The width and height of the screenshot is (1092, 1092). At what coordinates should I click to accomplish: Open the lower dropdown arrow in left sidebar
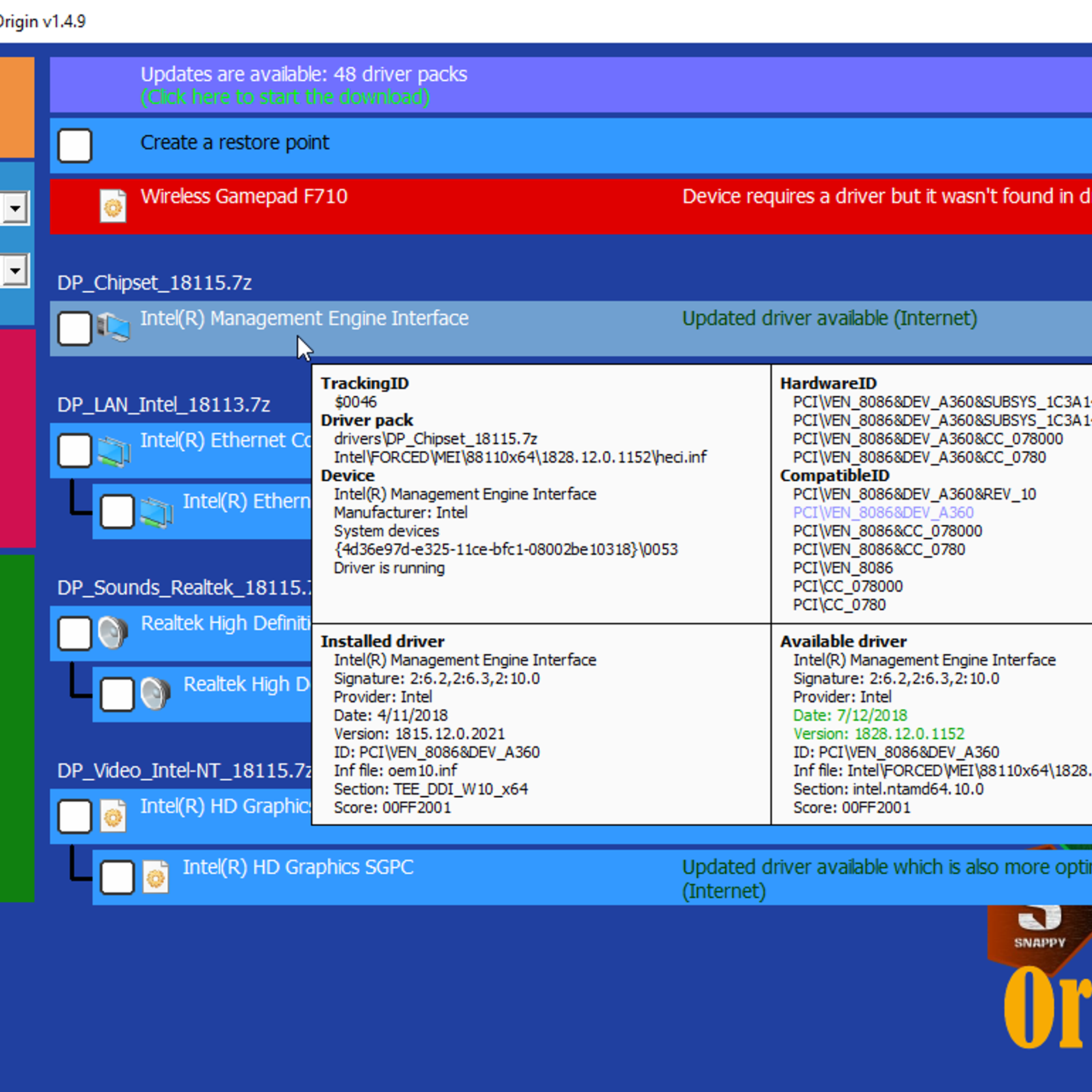click(x=15, y=270)
